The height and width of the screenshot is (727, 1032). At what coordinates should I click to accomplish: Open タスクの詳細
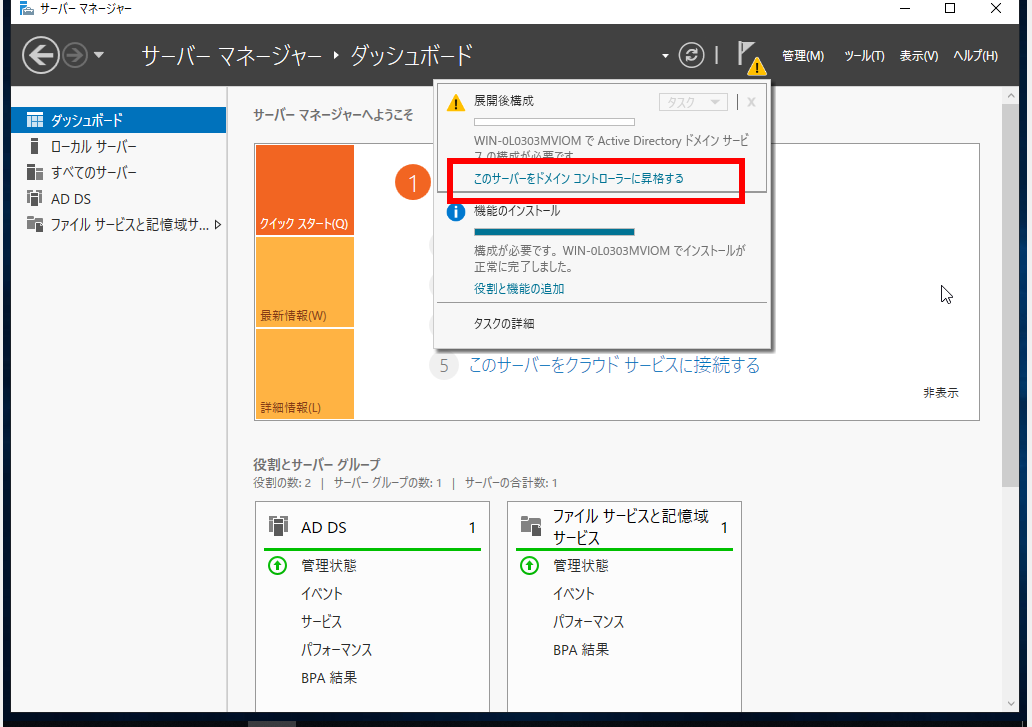coord(503,324)
